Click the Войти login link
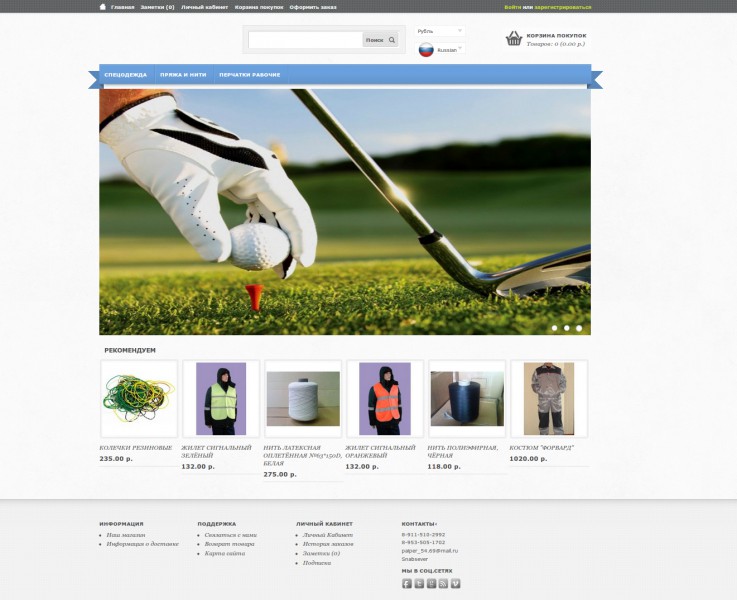 click(x=512, y=7)
